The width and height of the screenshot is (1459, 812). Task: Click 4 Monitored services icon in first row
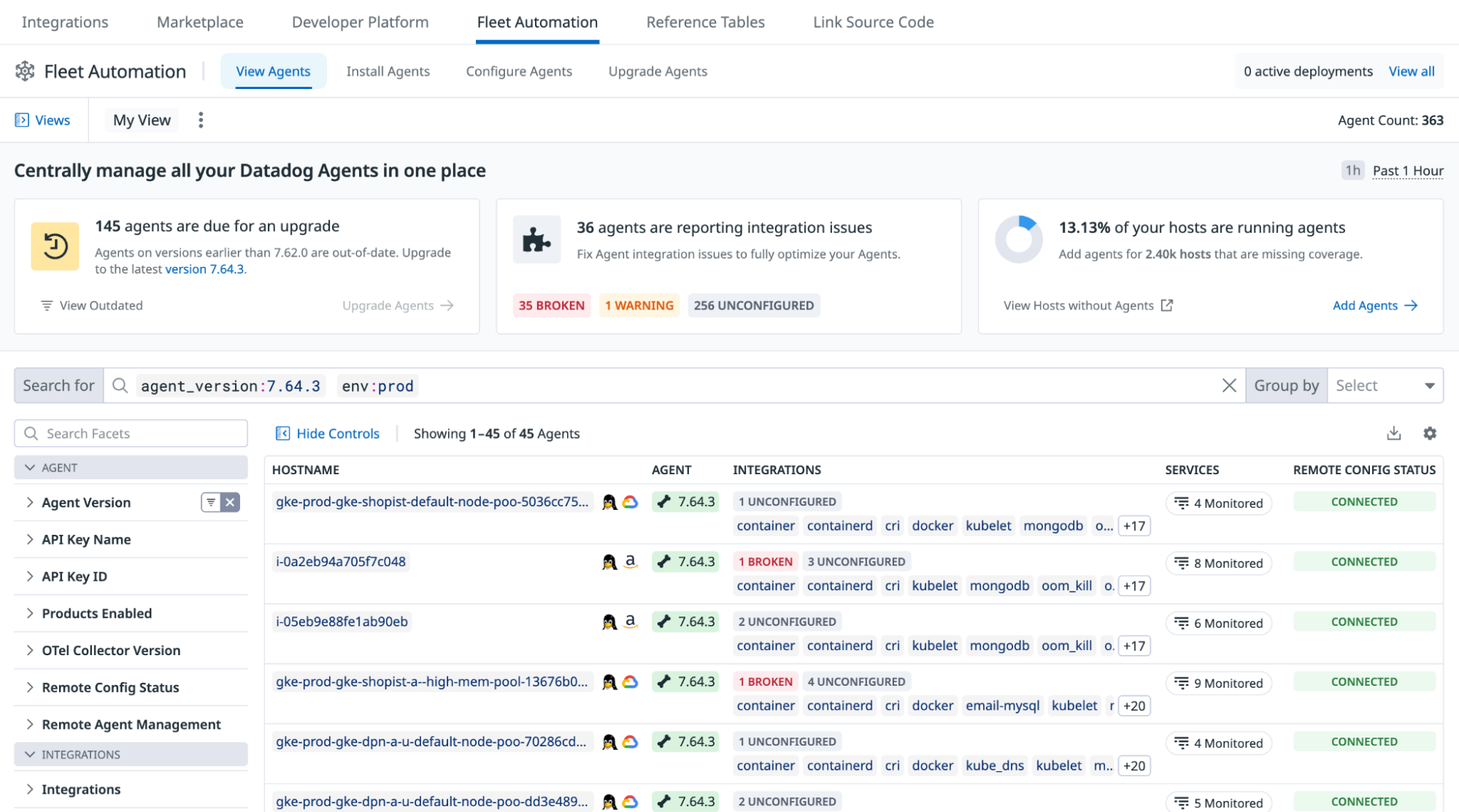[1182, 503]
